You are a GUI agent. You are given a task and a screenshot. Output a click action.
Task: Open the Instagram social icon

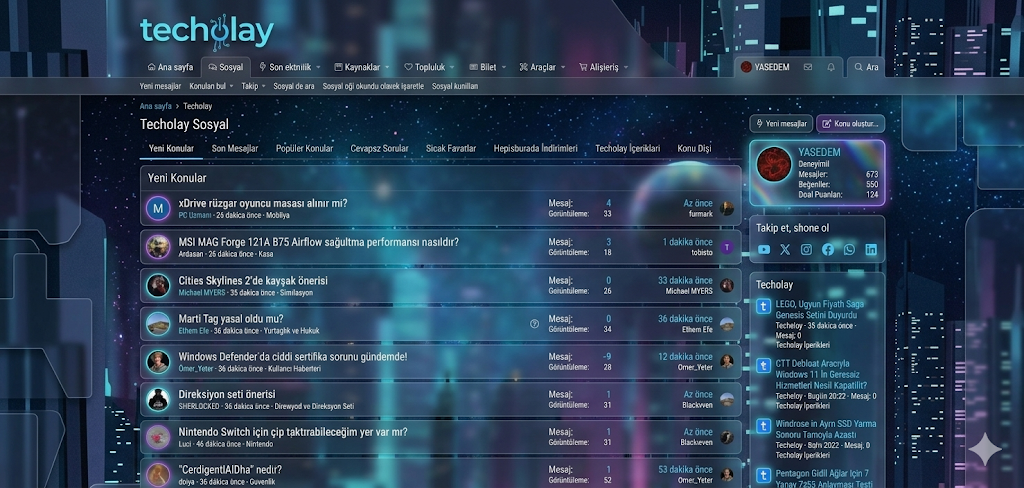[807, 250]
